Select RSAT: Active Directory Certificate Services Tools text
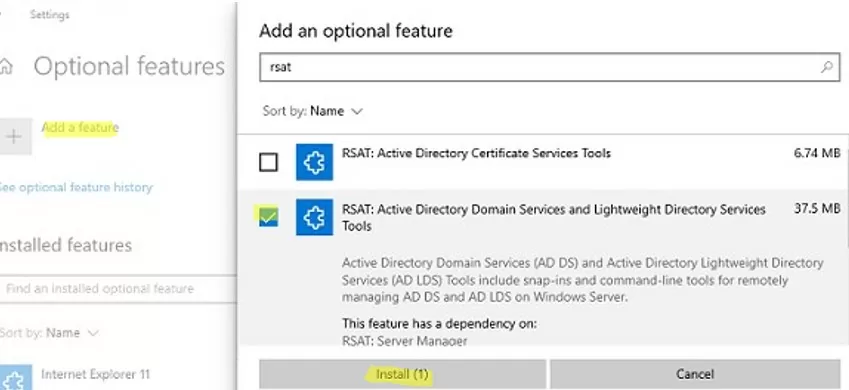Viewport: 849px width, 390px height. pos(476,153)
